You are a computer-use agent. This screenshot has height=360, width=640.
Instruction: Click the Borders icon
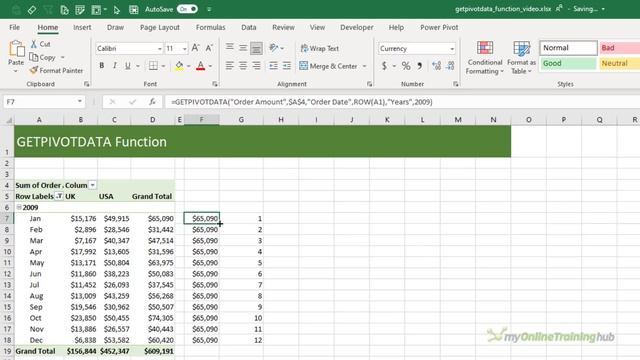click(153, 66)
